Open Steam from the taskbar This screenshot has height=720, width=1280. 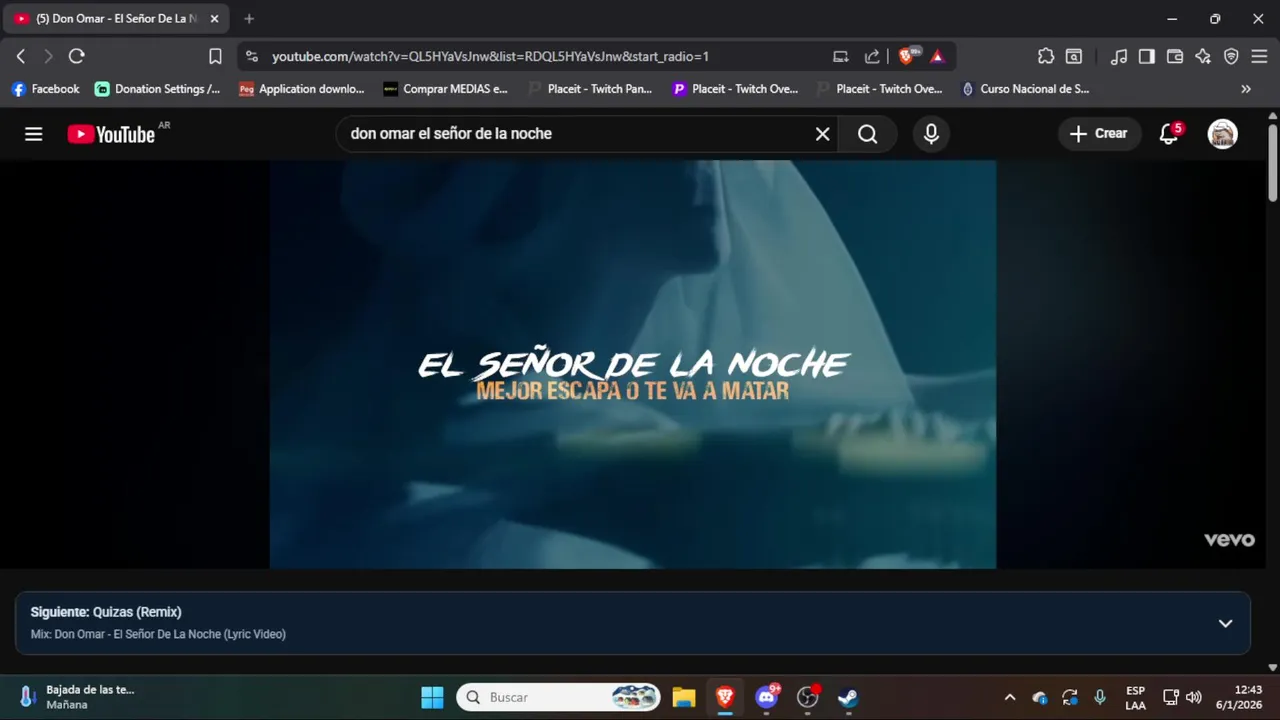[x=848, y=697]
